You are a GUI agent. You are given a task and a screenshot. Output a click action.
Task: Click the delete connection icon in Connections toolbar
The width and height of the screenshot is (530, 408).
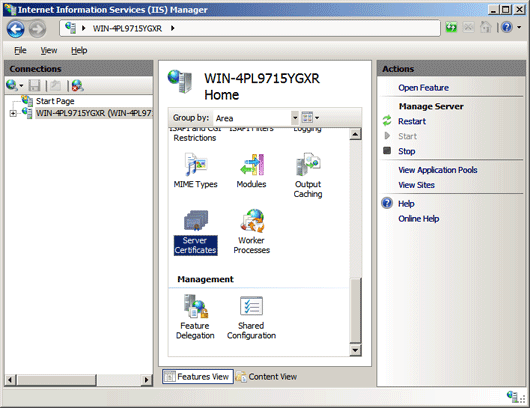click(x=77, y=86)
